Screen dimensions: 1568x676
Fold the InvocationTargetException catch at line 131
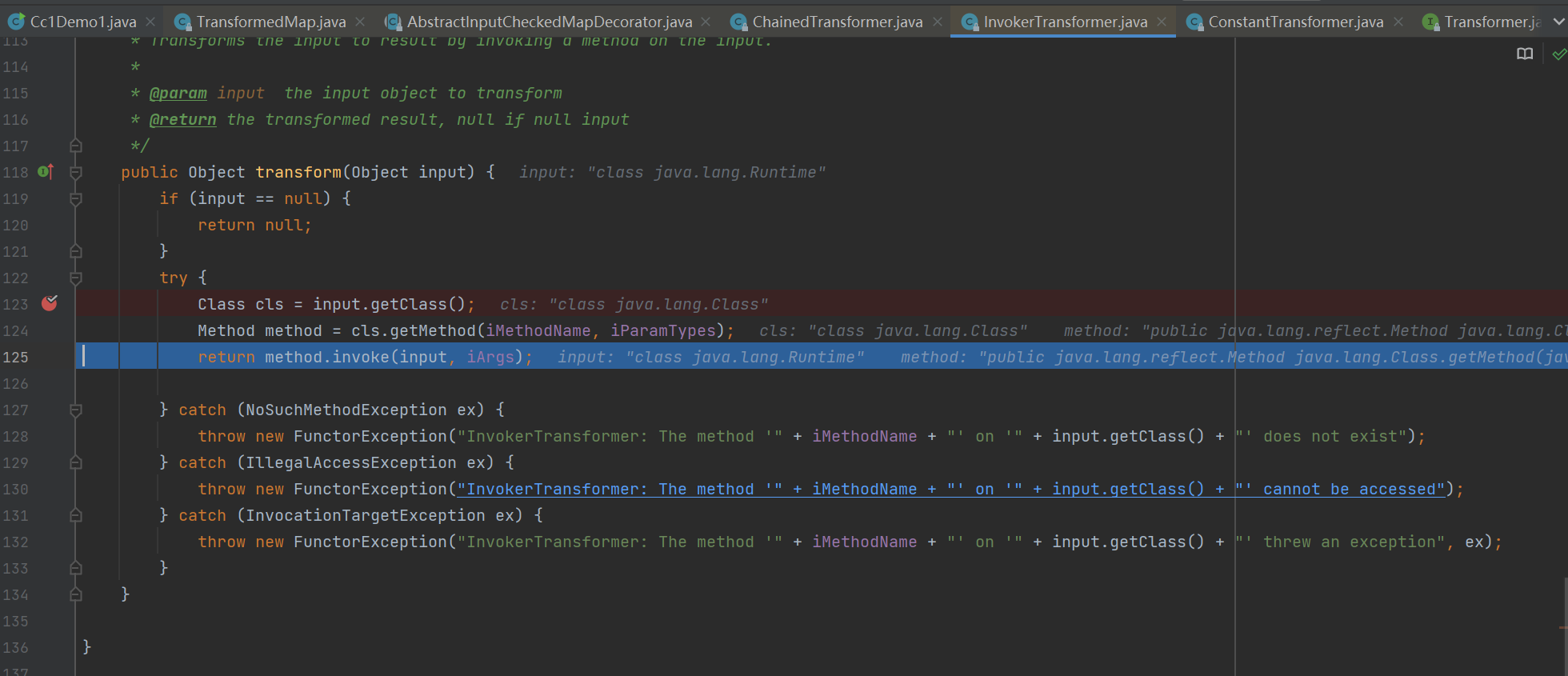(76, 515)
